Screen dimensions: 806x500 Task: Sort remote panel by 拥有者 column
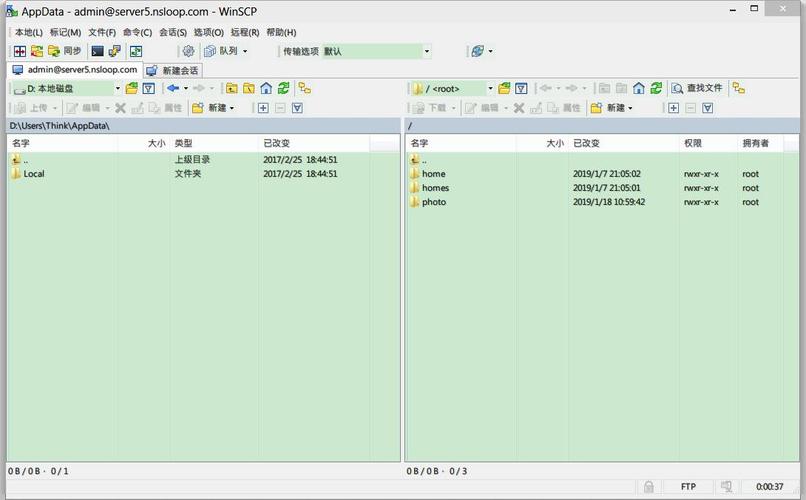[760, 143]
